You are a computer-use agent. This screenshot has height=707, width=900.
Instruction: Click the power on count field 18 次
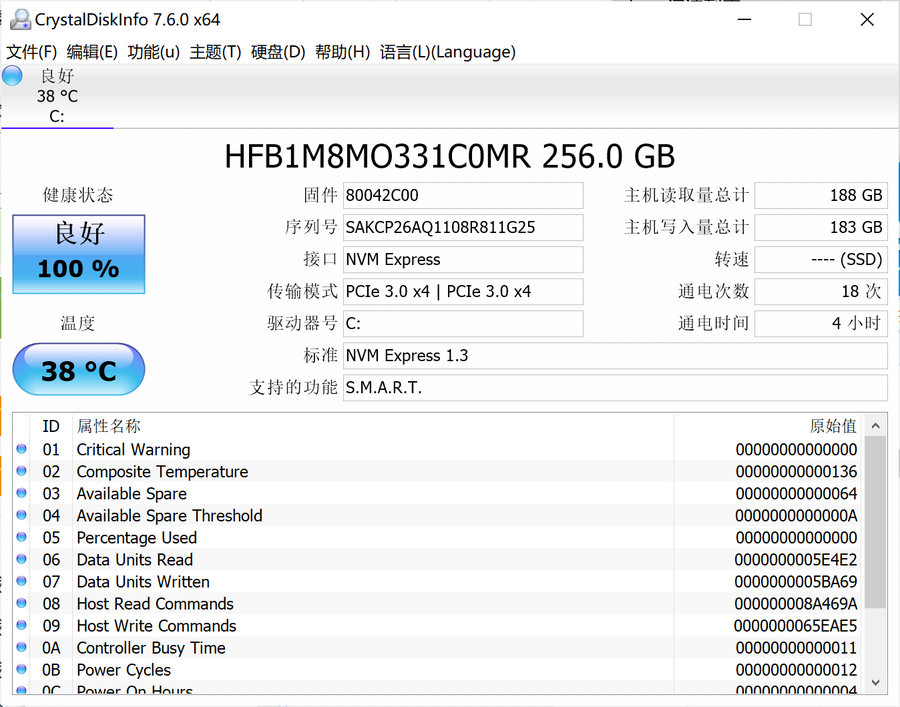[821, 292]
